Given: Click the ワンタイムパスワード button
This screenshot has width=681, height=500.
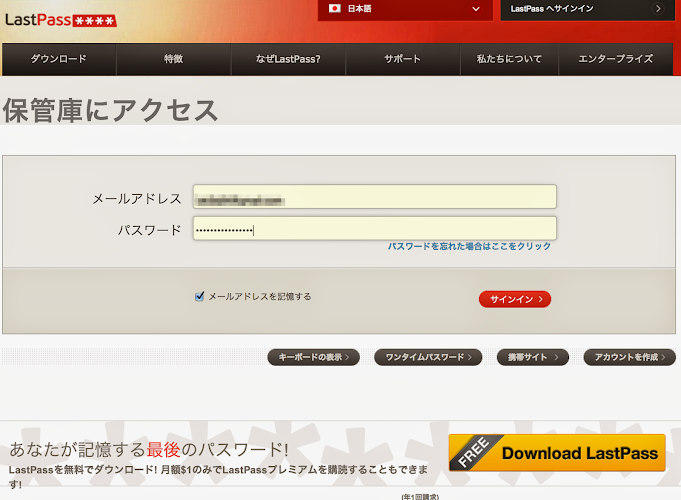Looking at the screenshot, I should point(428,357).
